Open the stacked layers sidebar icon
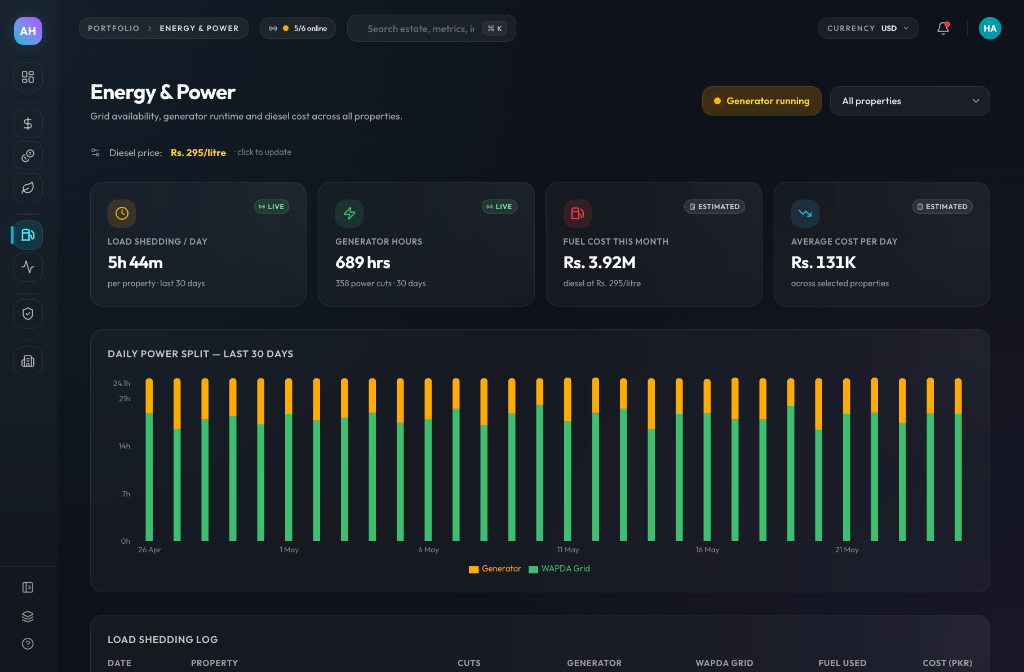The width and height of the screenshot is (1024, 672). point(27,616)
